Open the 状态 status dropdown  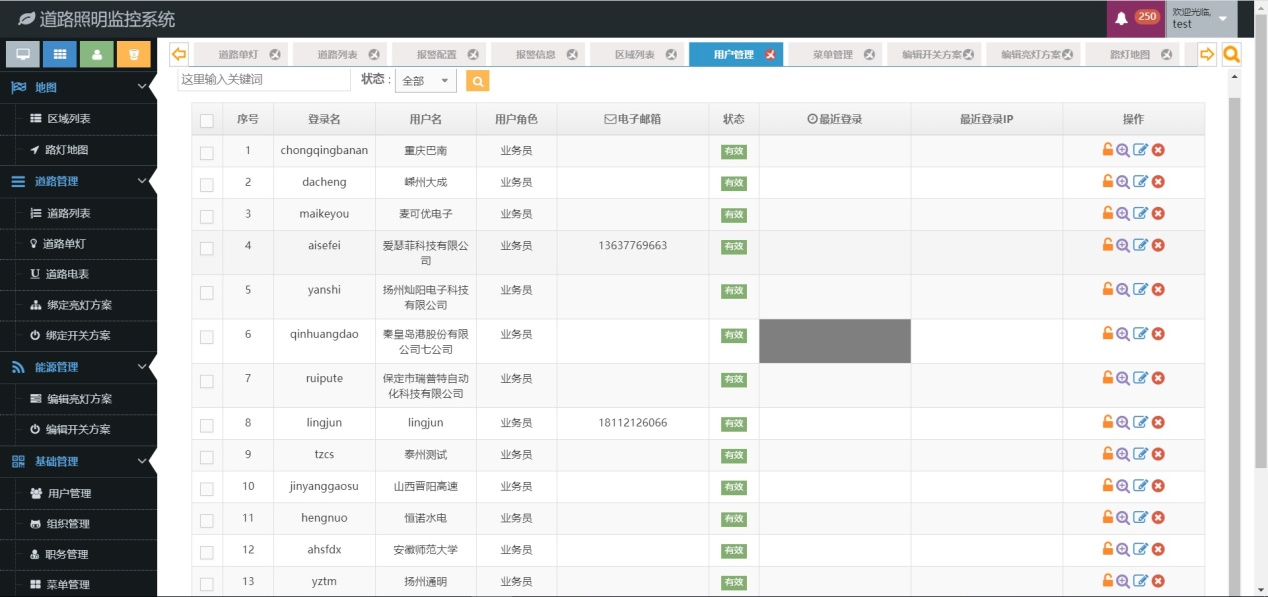tap(426, 81)
